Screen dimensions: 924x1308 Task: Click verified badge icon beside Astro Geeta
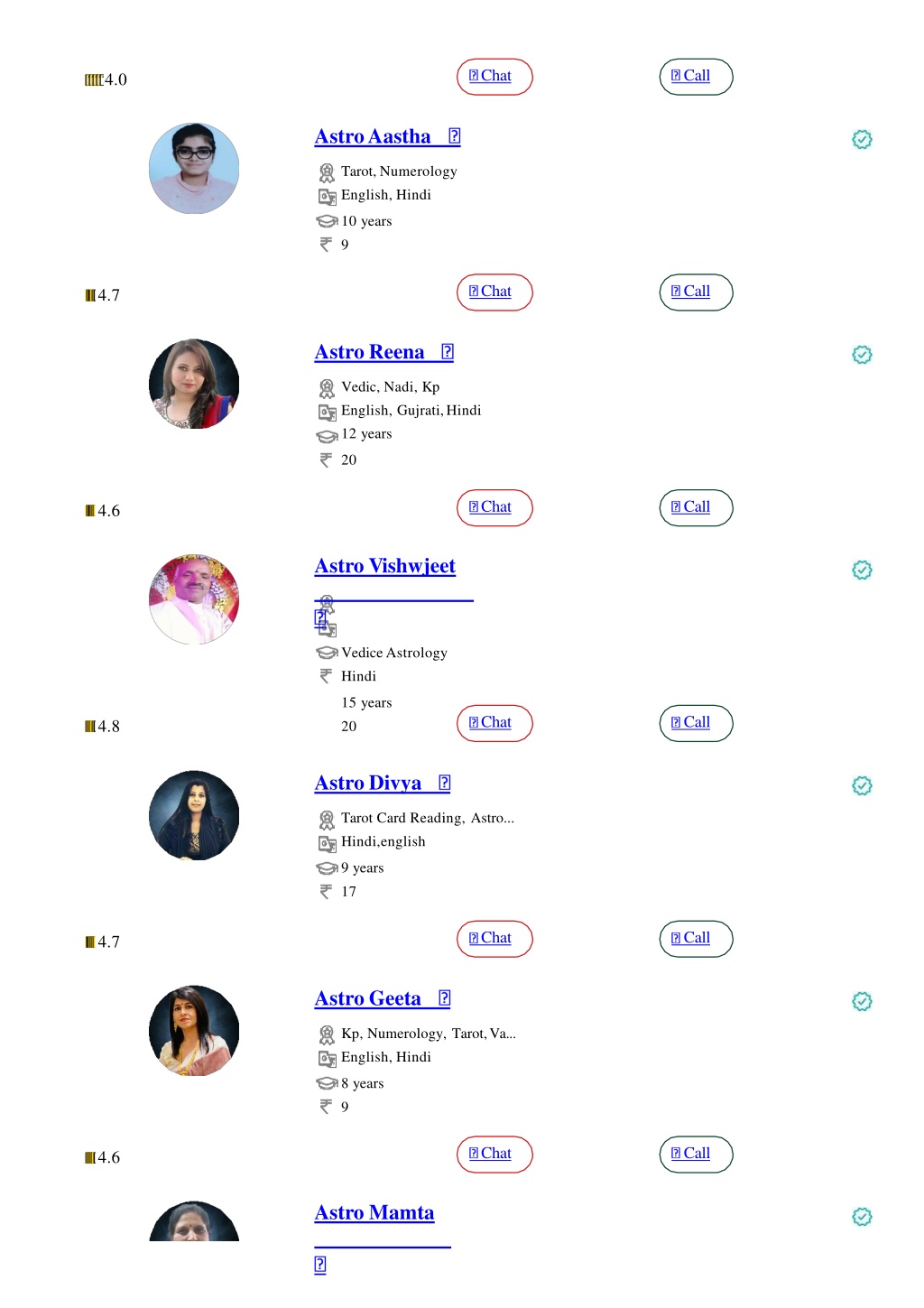point(862,1001)
